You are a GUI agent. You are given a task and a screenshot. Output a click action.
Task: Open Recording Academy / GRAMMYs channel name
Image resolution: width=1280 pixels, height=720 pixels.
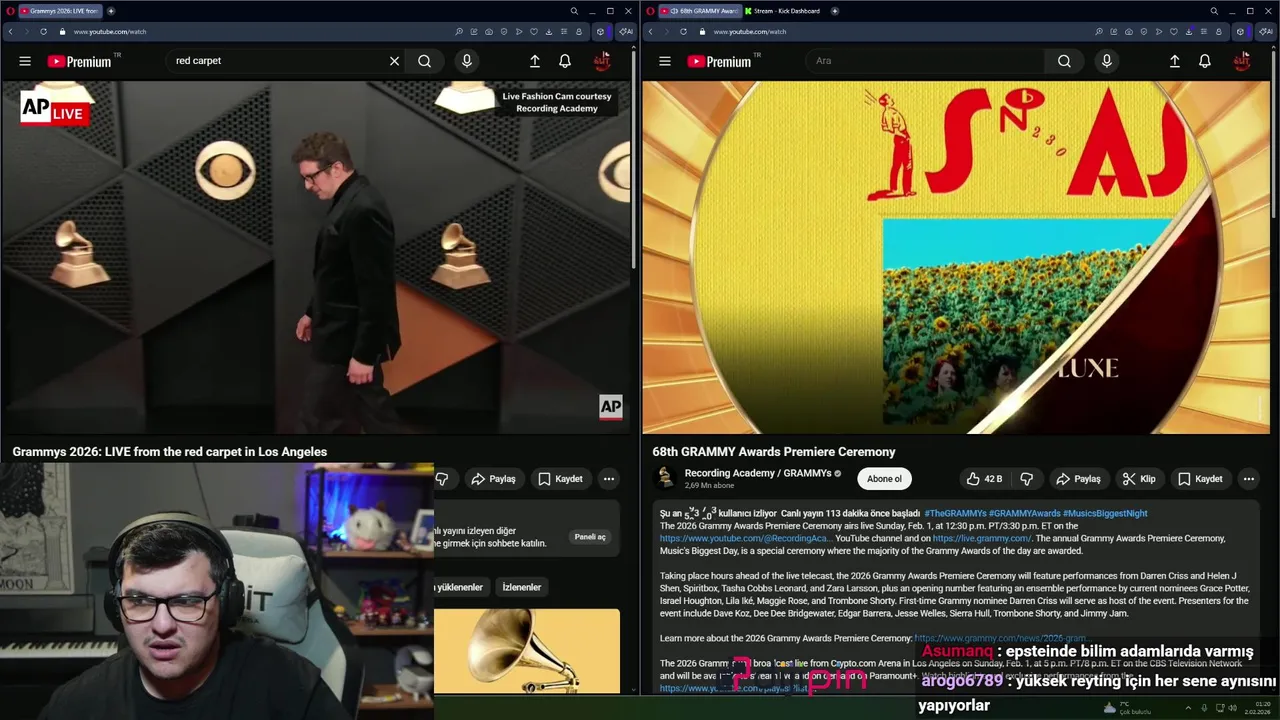click(x=758, y=473)
